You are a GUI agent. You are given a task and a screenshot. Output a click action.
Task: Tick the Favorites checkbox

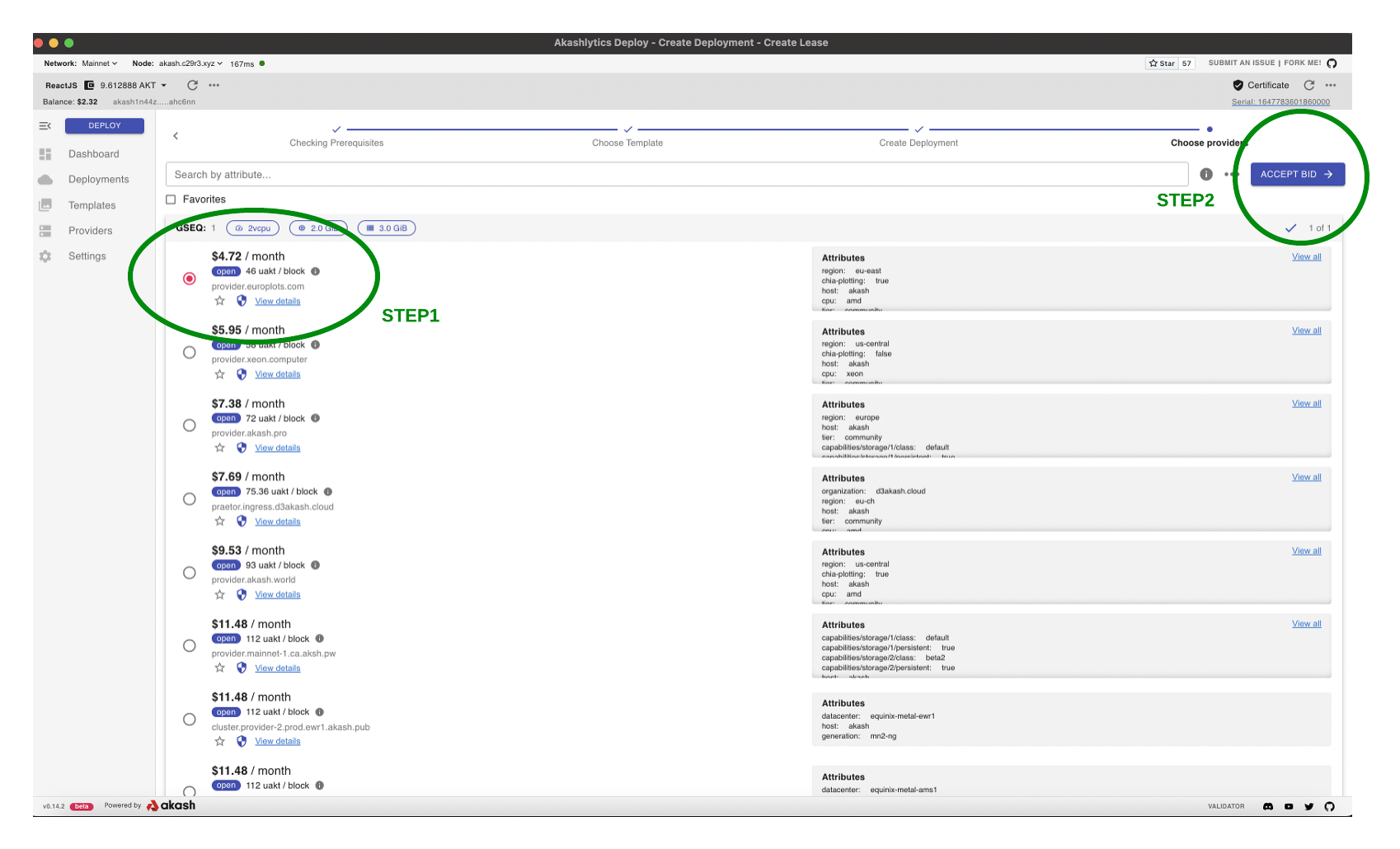click(171, 199)
